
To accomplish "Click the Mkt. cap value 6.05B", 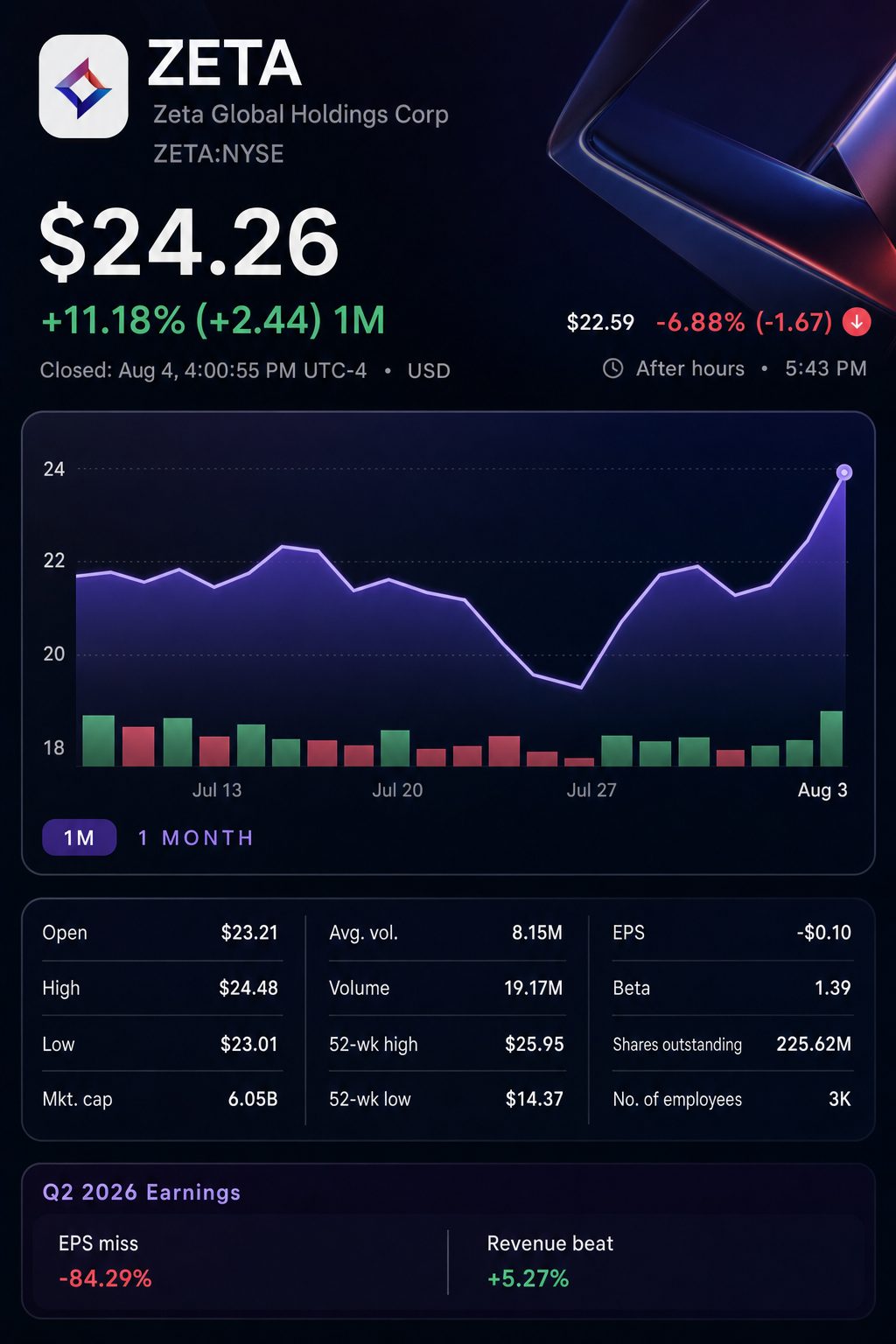I will [253, 1099].
